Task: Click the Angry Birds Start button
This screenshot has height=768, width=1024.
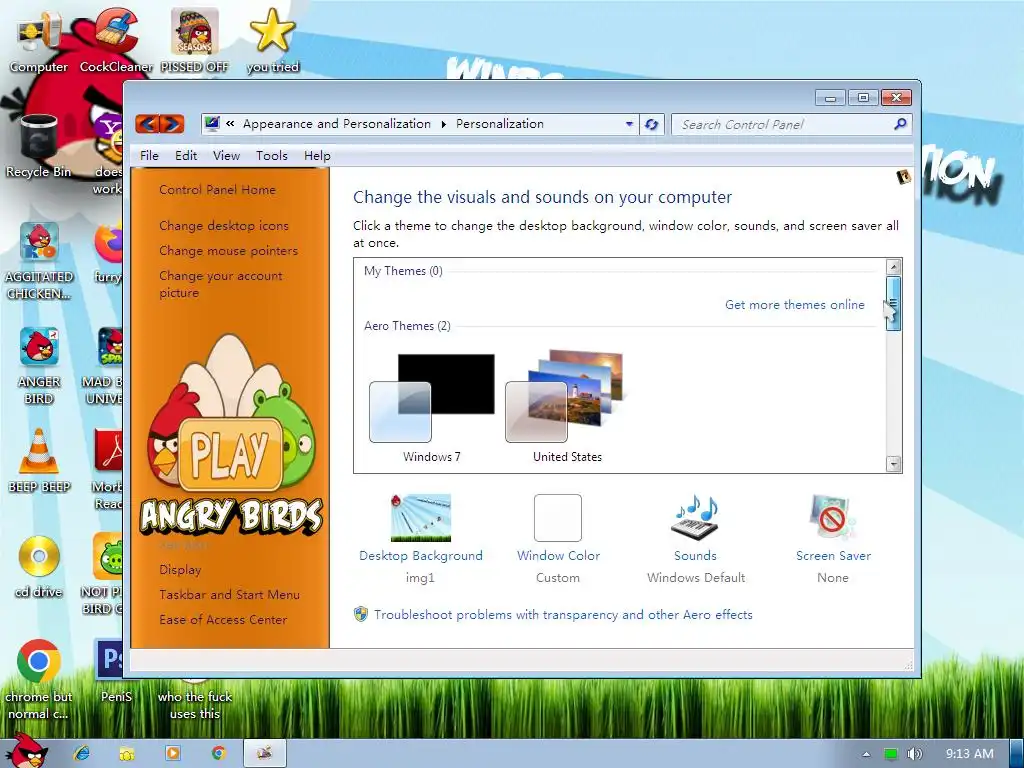Action: (25, 751)
